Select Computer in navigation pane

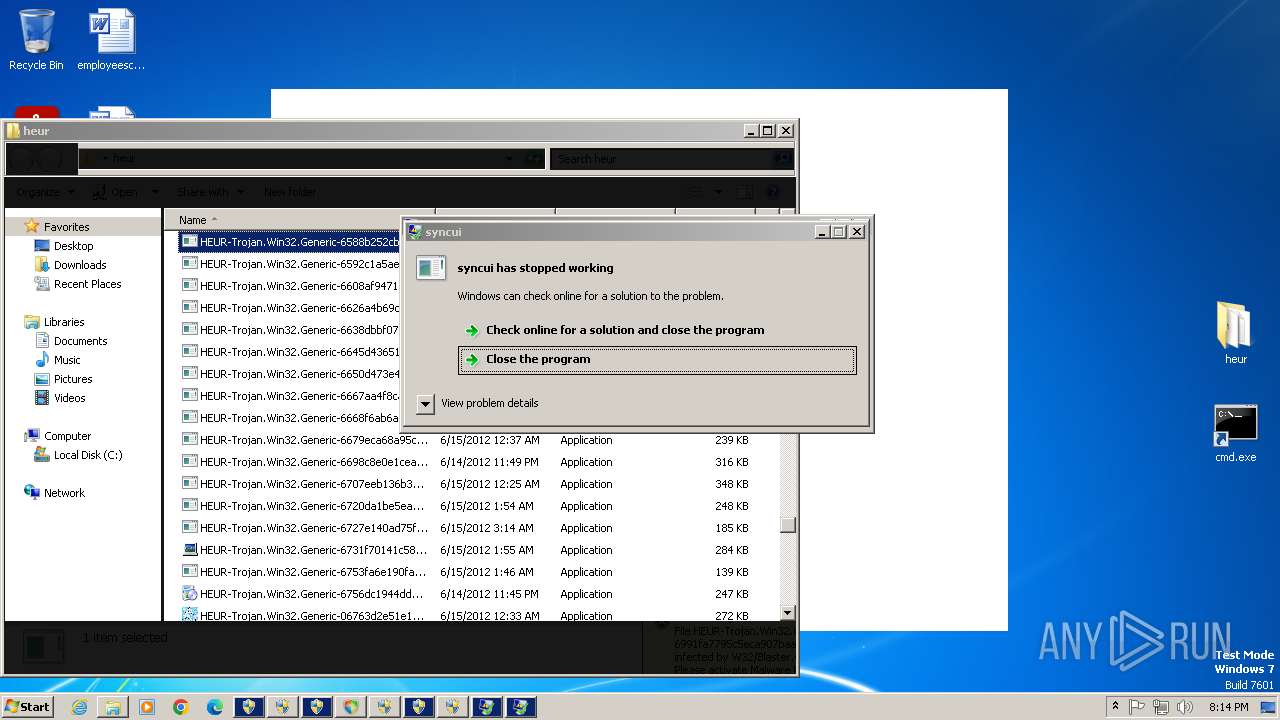click(x=67, y=436)
